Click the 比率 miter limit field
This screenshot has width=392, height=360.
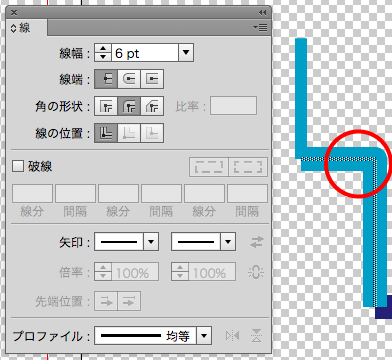click(233, 106)
